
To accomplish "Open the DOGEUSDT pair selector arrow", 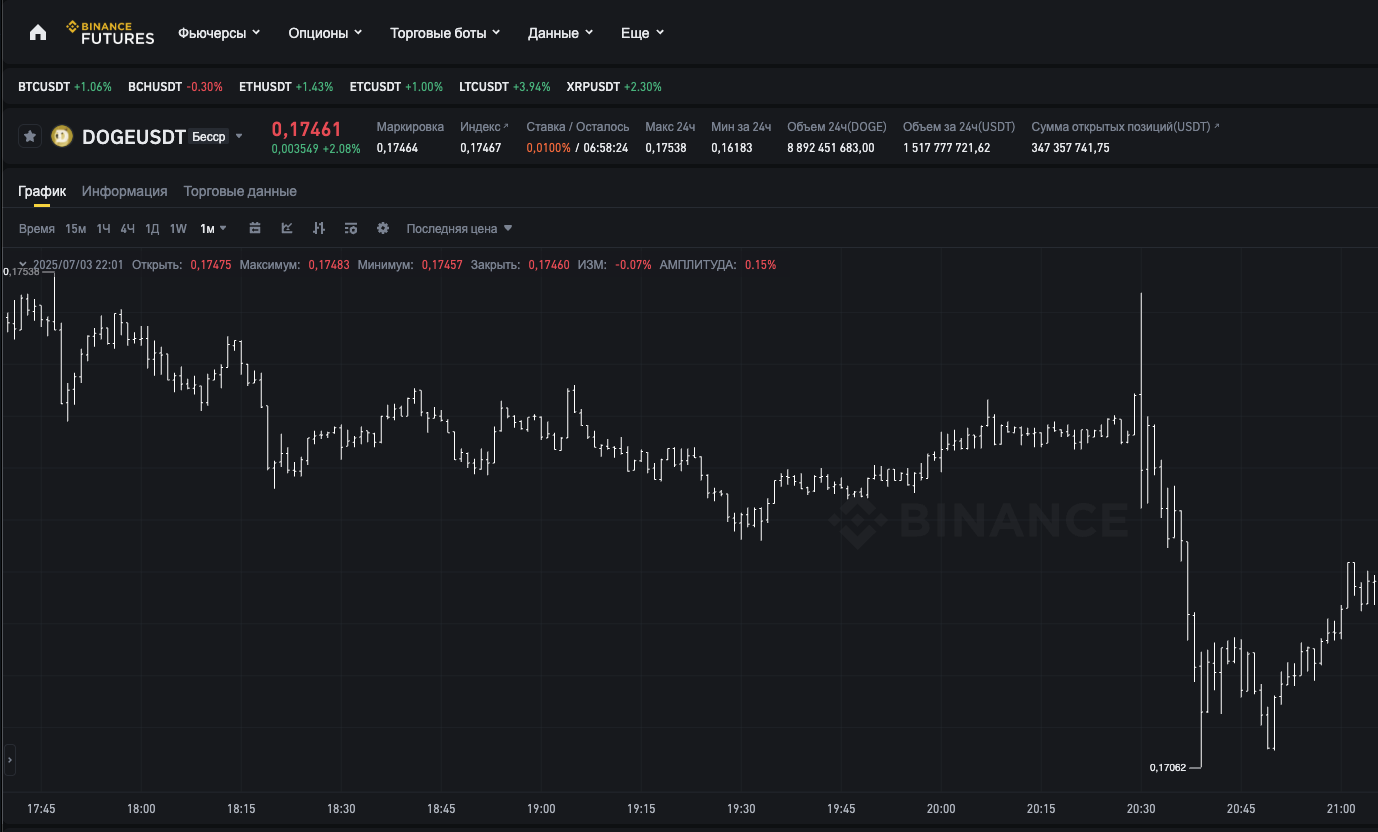I will (239, 136).
